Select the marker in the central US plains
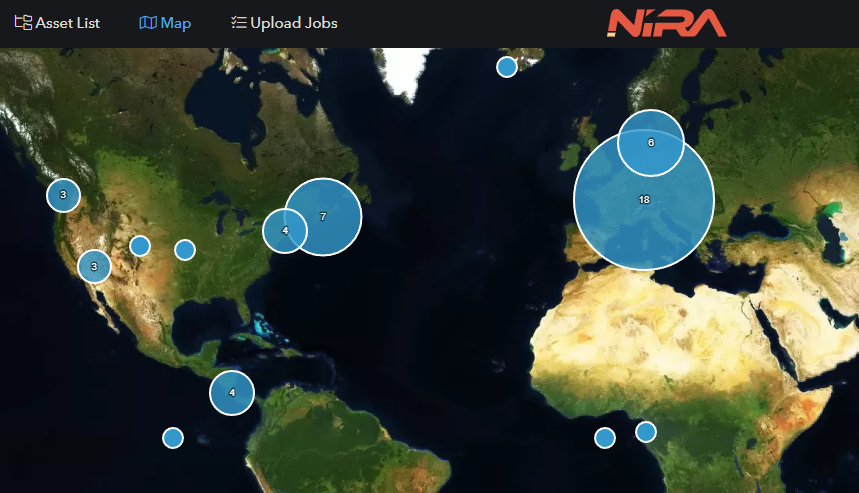 (x=185, y=249)
